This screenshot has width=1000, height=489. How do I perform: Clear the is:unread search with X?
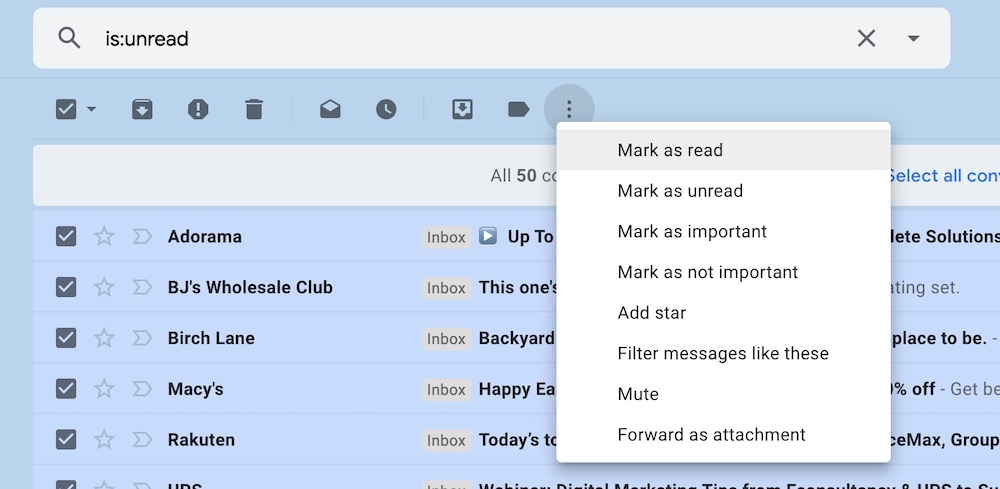pyautogui.click(x=866, y=38)
